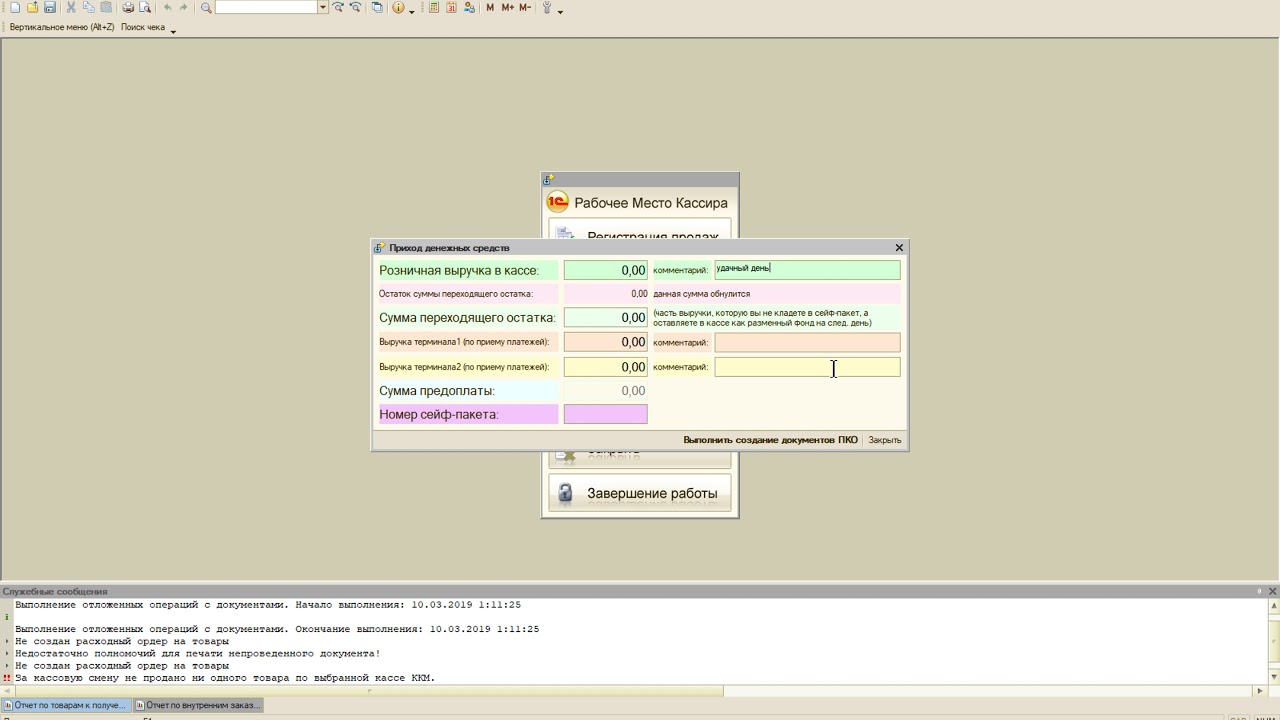Click the New document toolbar icon
Screen dimensions: 1280x720
click(15, 7)
